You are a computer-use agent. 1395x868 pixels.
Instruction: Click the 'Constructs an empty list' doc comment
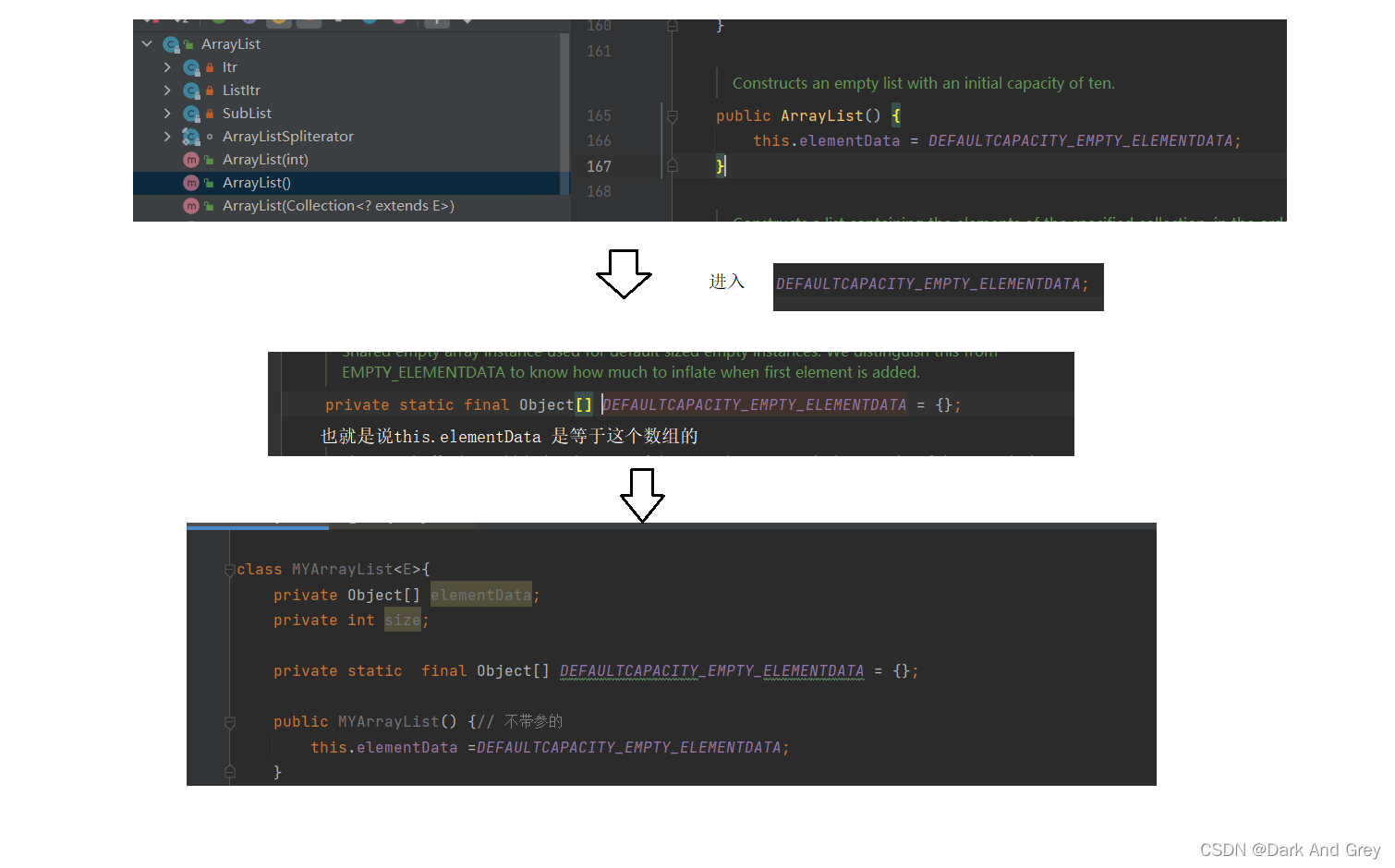click(x=923, y=83)
